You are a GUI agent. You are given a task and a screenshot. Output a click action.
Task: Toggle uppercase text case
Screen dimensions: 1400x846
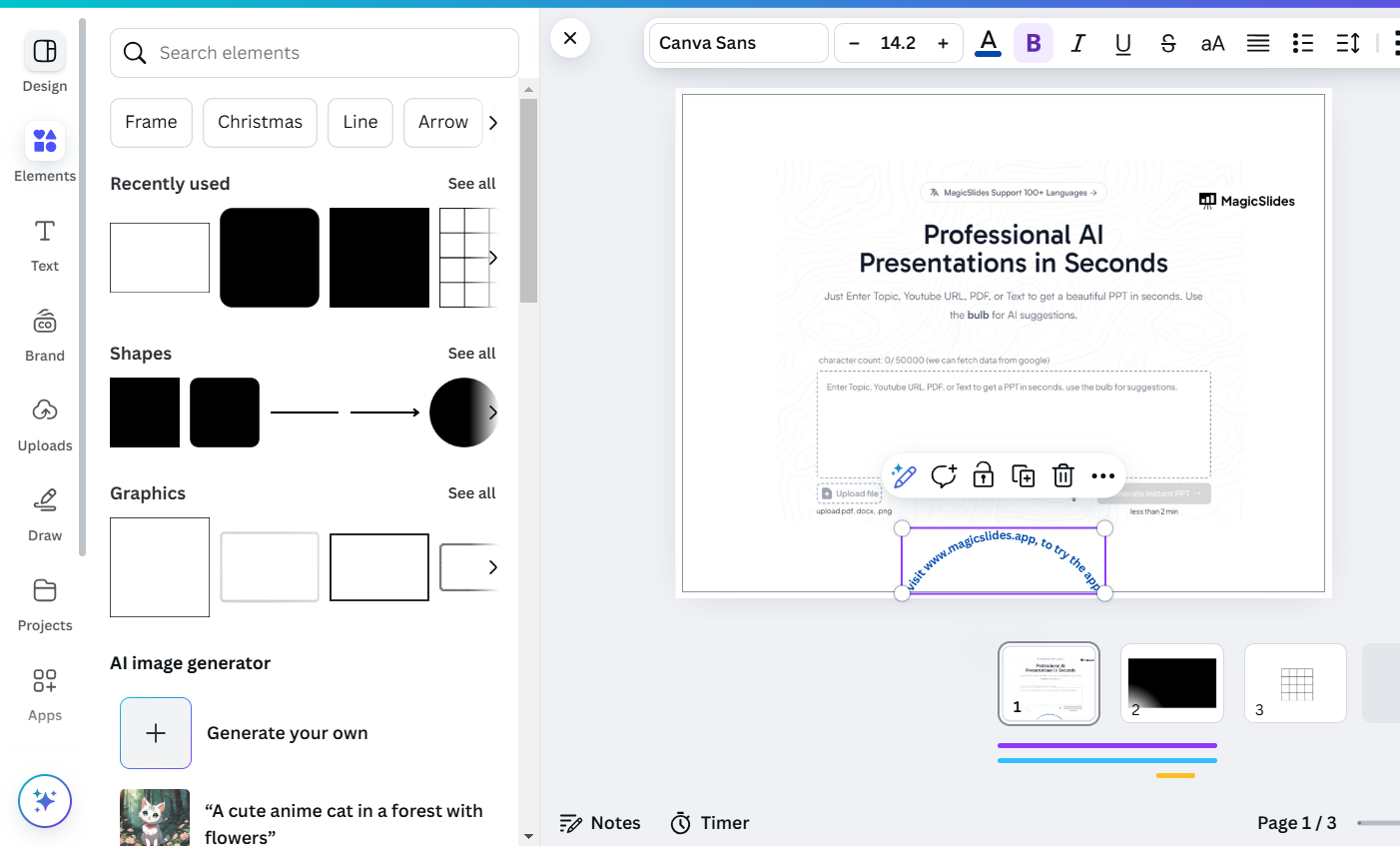point(1213,43)
